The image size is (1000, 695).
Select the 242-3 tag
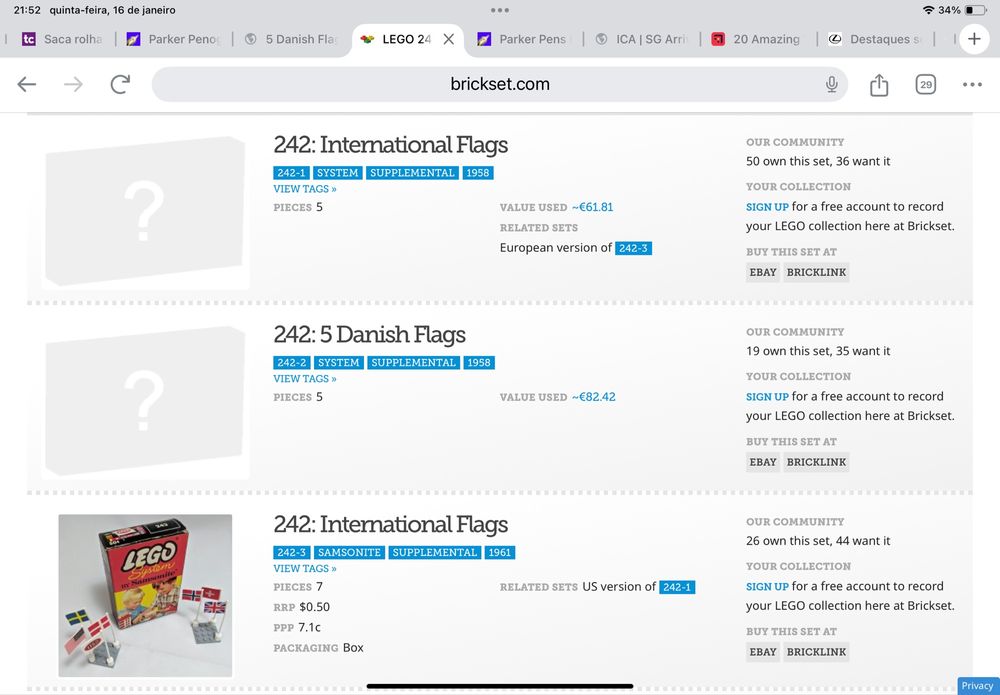[291, 552]
